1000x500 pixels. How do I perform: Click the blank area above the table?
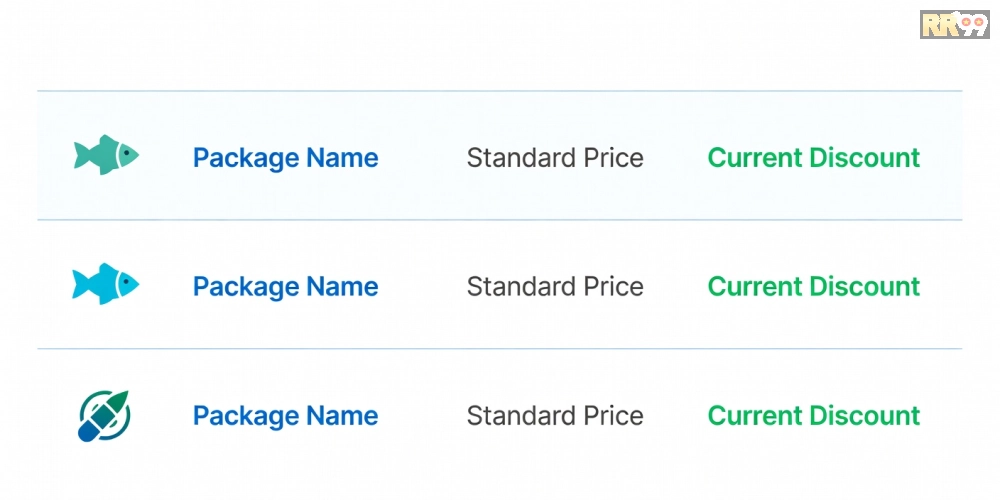pos(500,45)
